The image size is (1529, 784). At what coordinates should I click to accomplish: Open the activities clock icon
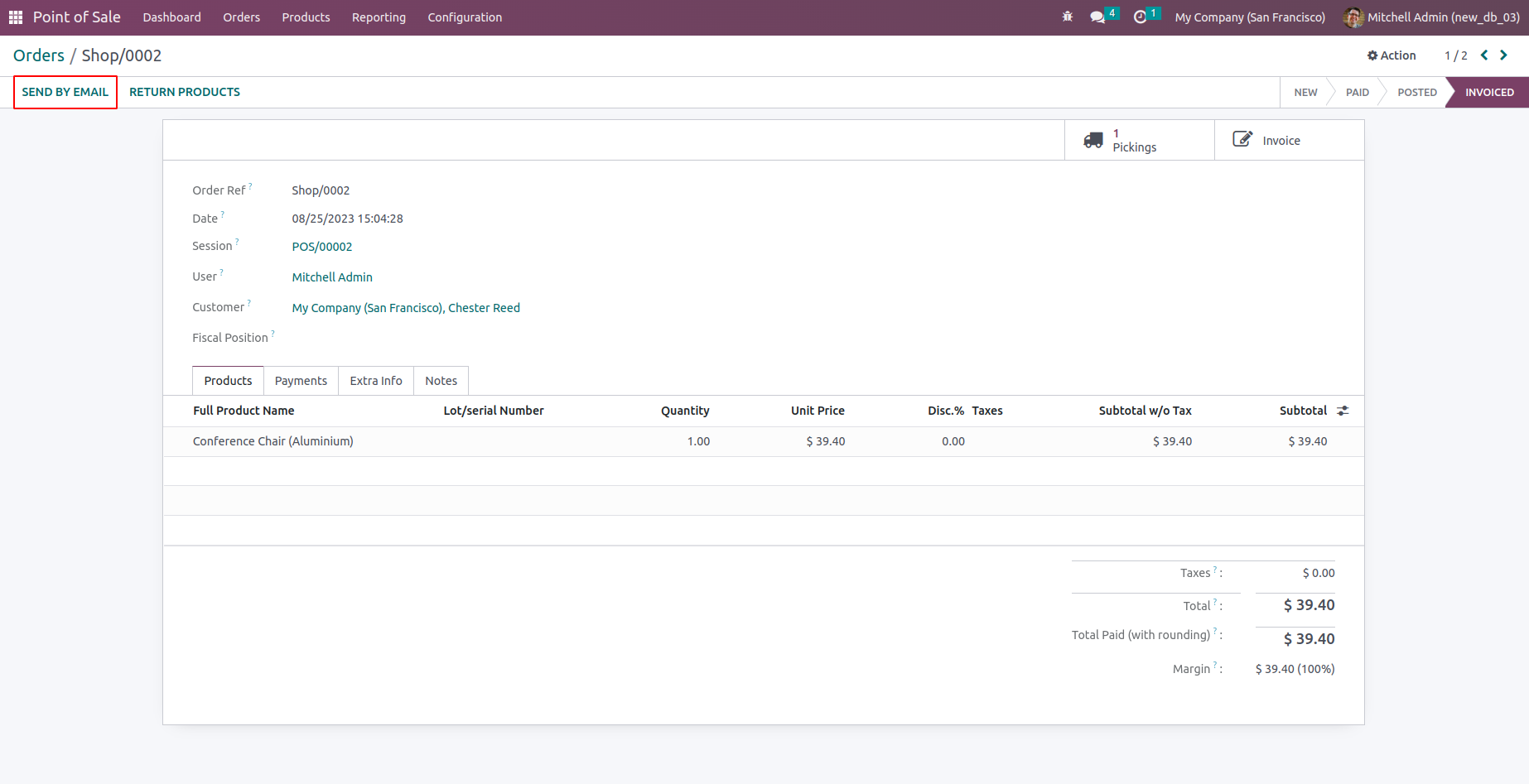tap(1141, 17)
